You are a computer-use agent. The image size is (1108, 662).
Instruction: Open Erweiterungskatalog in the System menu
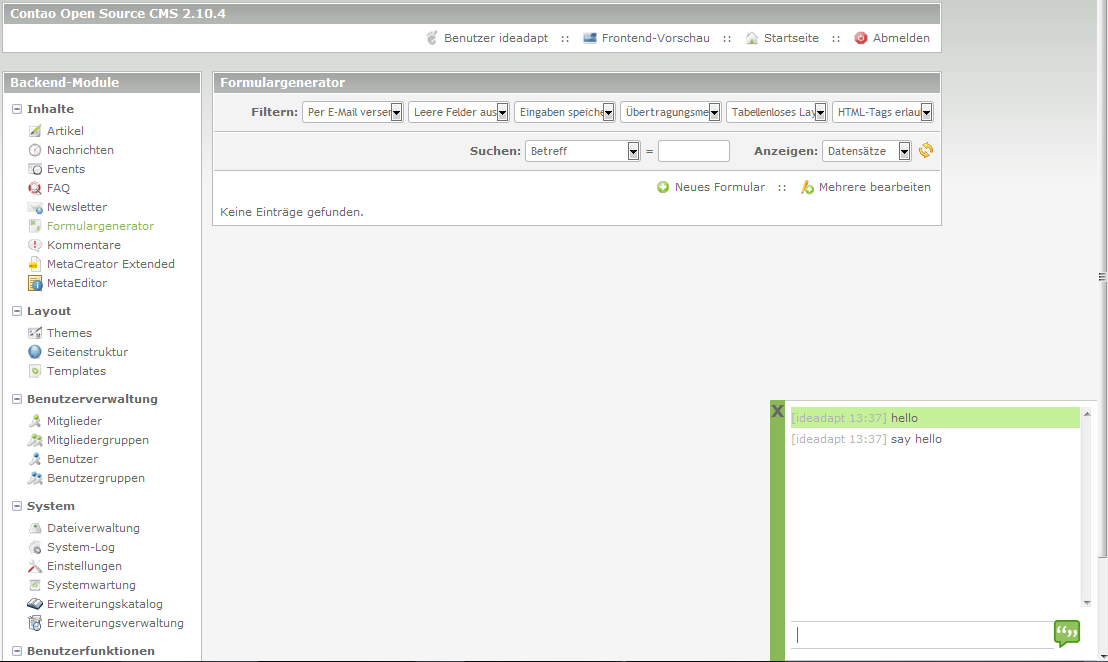point(104,604)
